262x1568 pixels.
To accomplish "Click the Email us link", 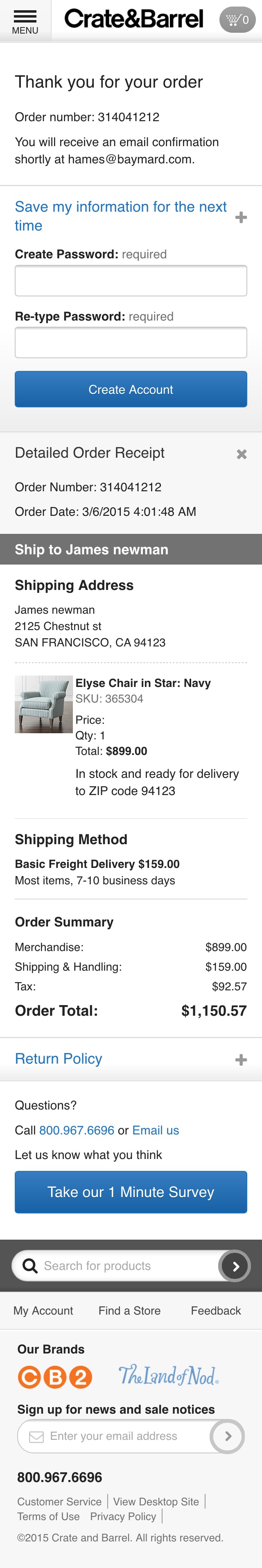I will (x=156, y=1130).
